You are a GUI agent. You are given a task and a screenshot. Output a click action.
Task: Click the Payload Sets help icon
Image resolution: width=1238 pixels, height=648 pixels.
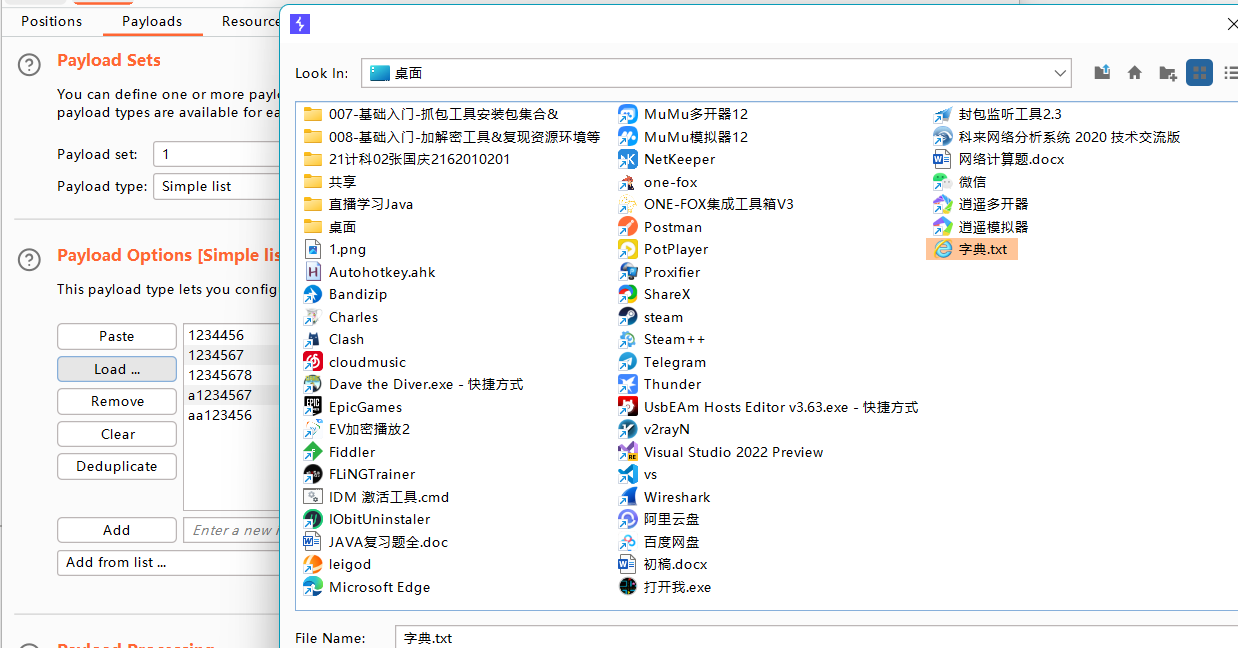pyautogui.click(x=30, y=65)
